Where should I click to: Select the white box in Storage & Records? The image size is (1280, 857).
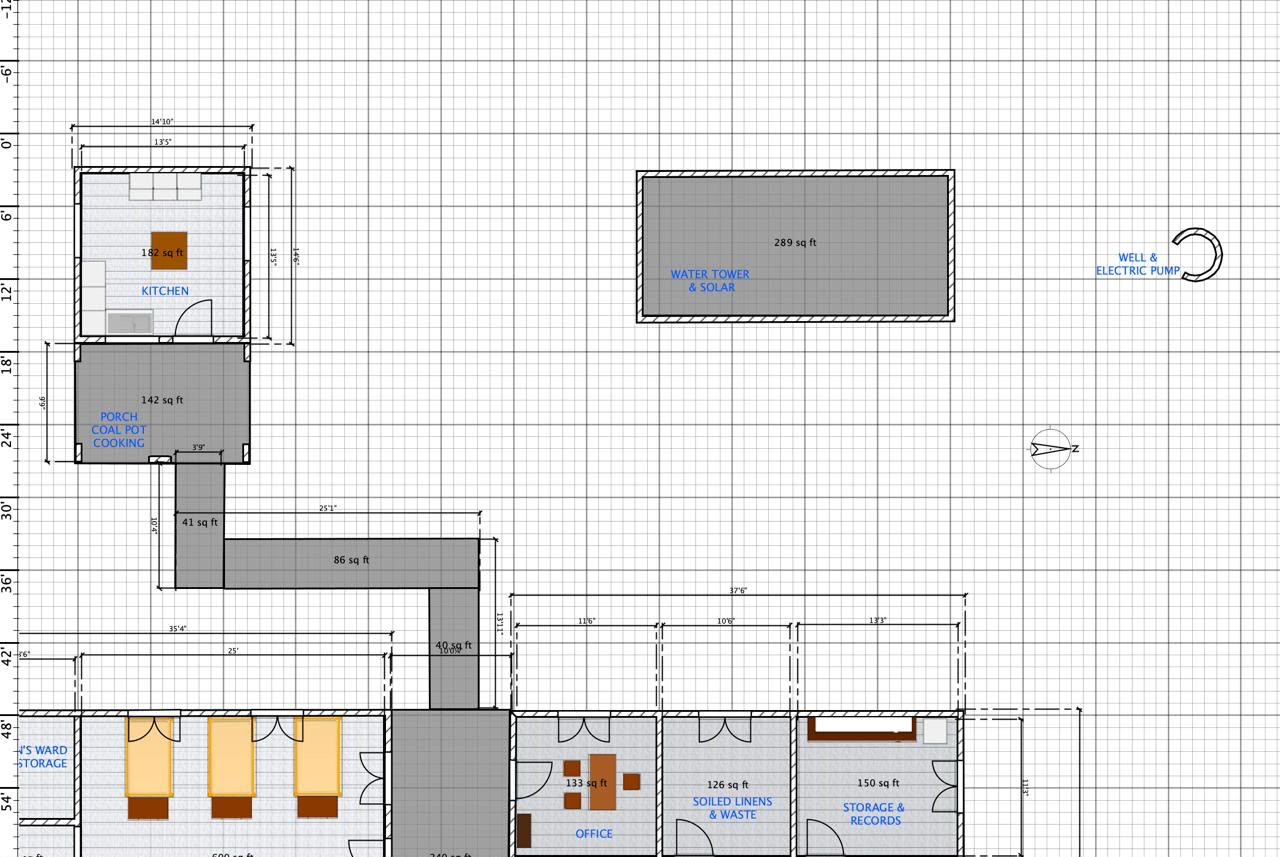click(935, 731)
